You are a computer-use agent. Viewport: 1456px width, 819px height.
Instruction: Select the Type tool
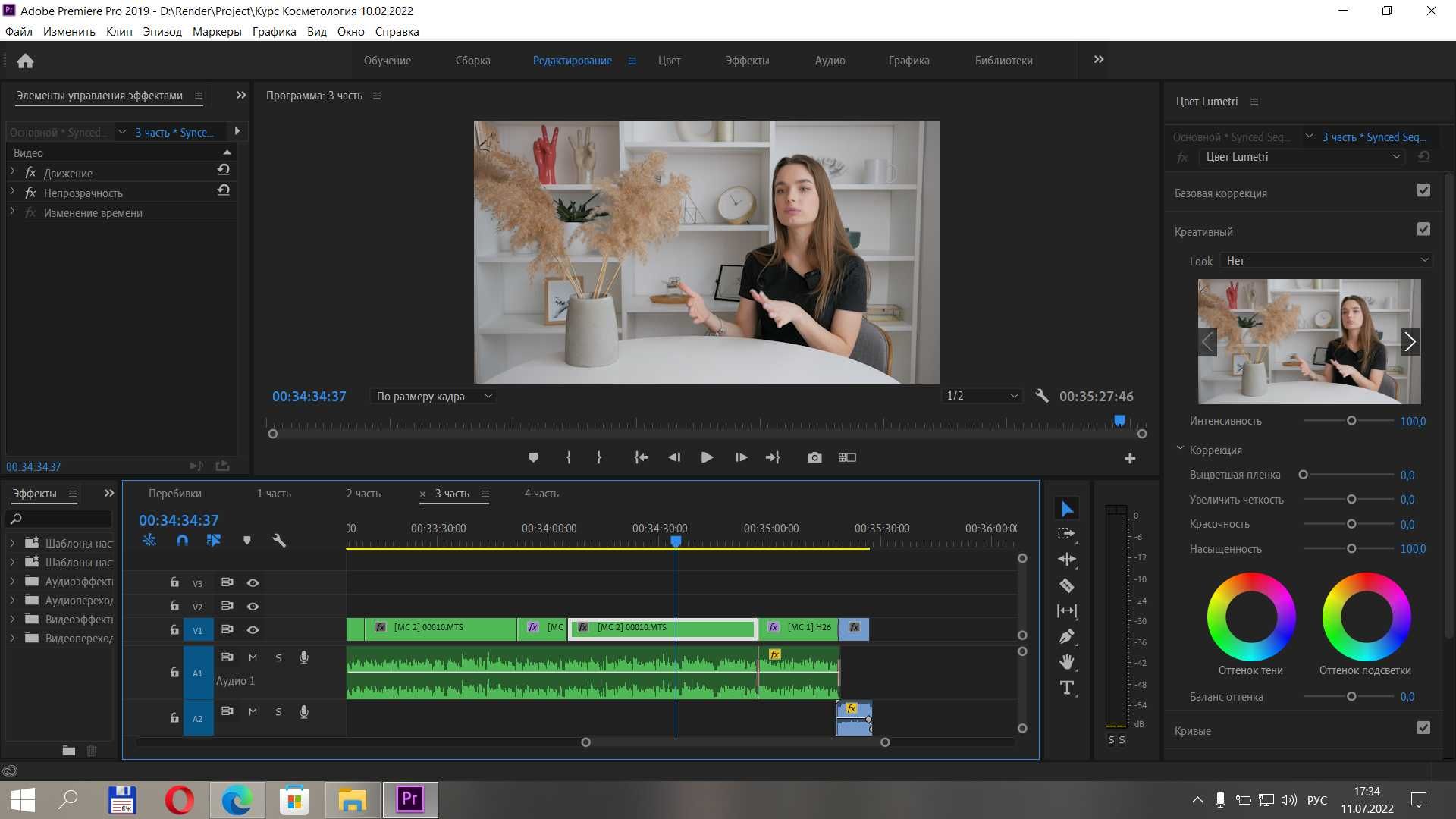coord(1067,688)
